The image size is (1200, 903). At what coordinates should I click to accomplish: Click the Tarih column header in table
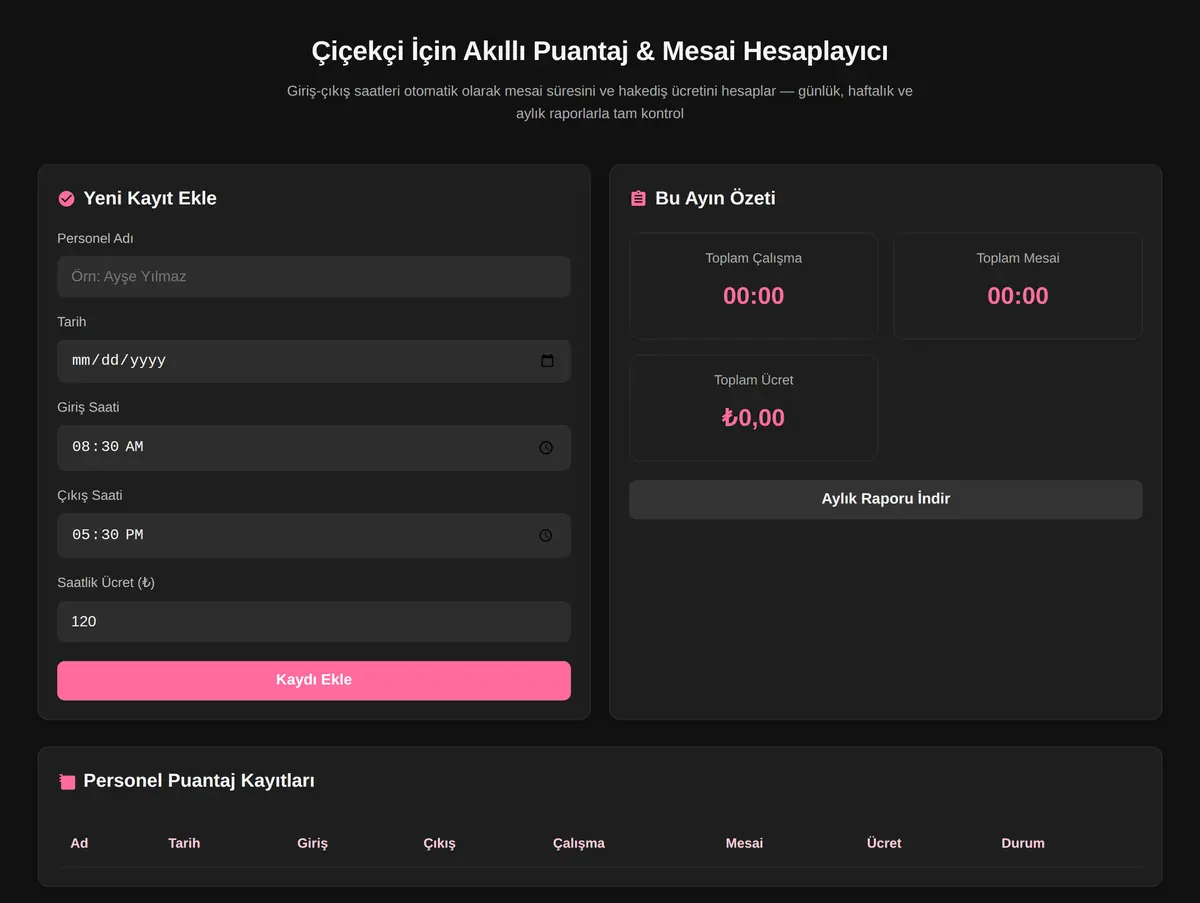pos(184,843)
